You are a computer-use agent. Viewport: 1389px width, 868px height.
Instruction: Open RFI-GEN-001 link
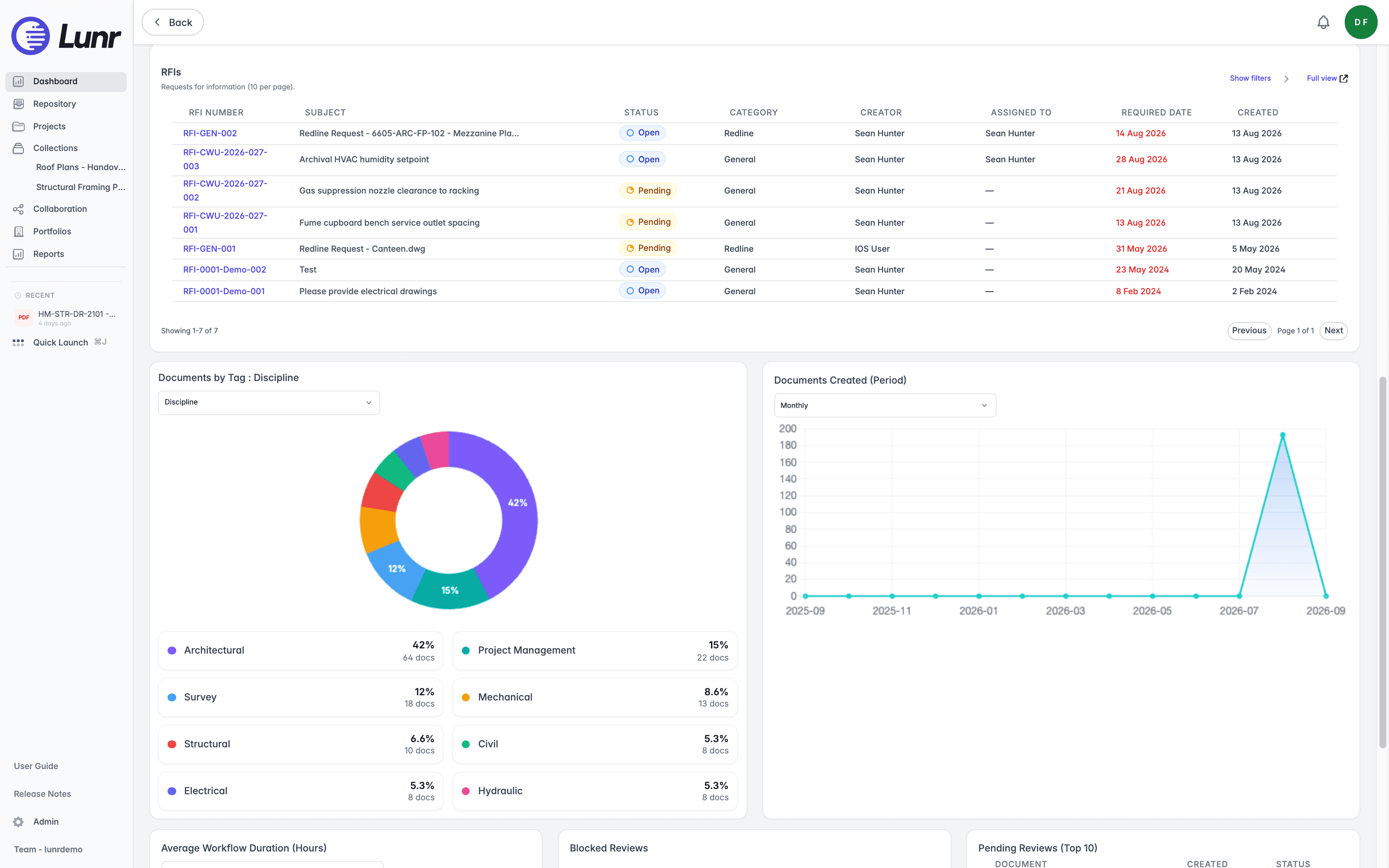[x=210, y=249]
